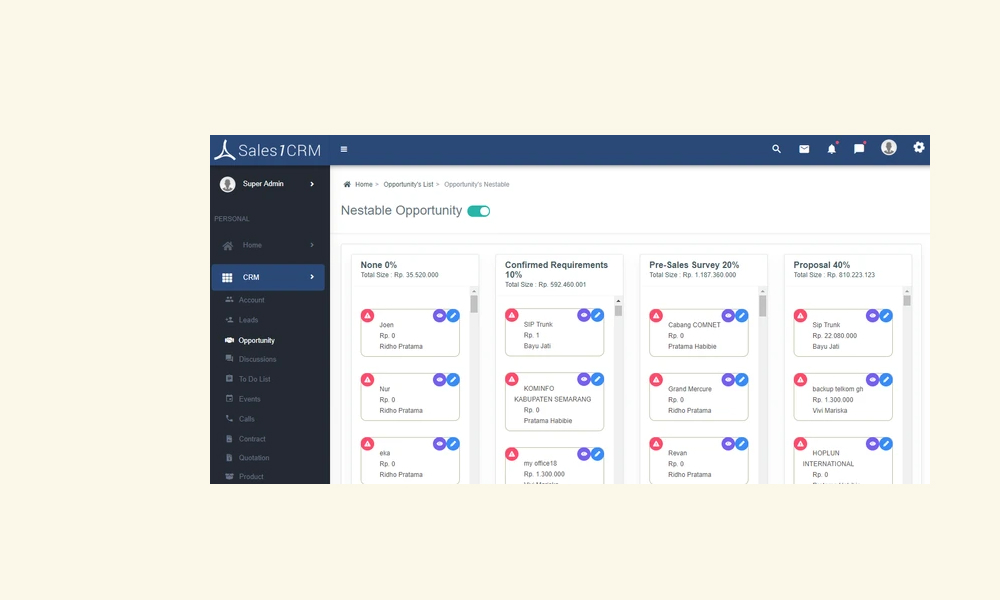Edit the Joen opportunity pencil icon

[453, 316]
